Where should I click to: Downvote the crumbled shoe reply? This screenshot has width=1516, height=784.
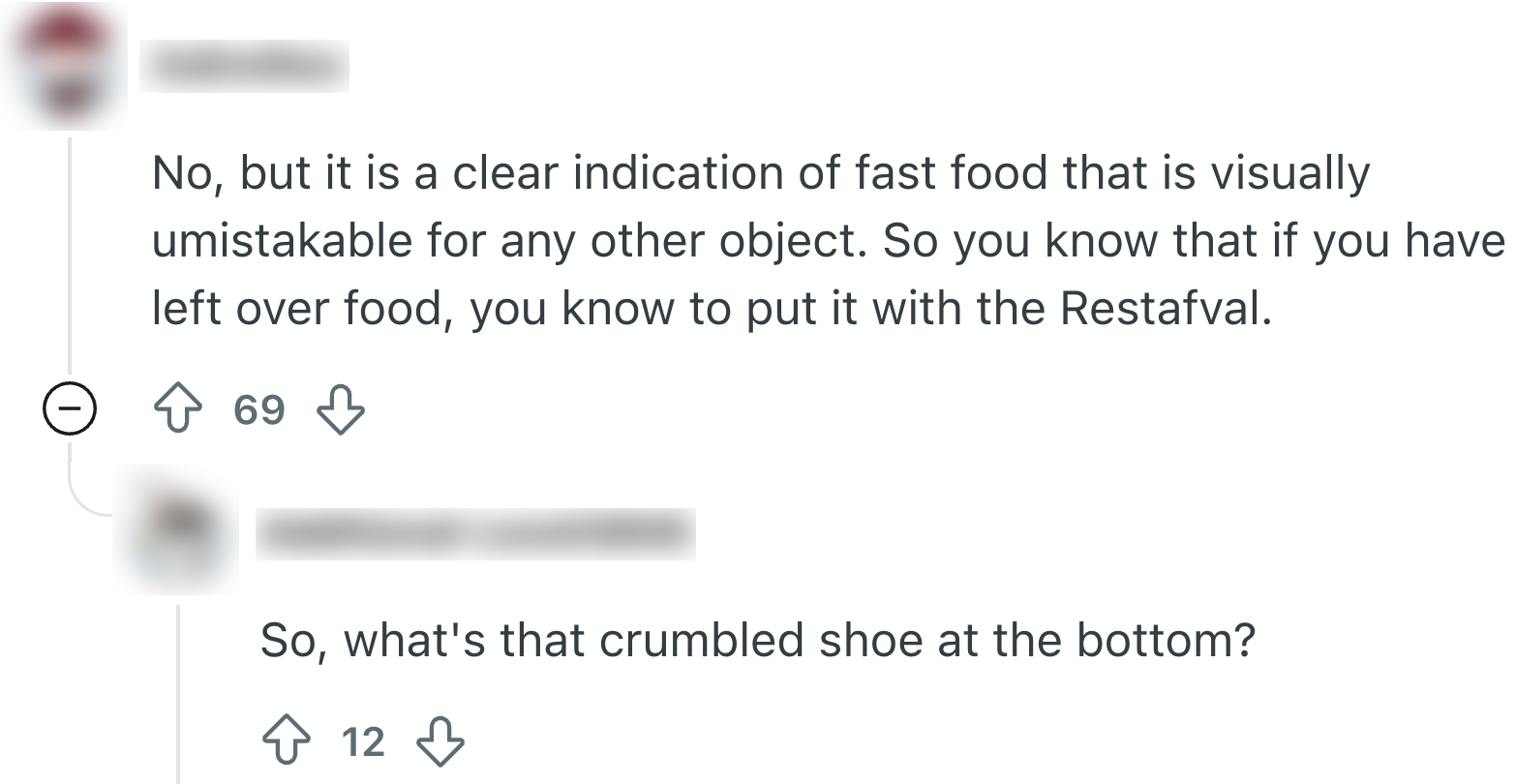(x=440, y=741)
